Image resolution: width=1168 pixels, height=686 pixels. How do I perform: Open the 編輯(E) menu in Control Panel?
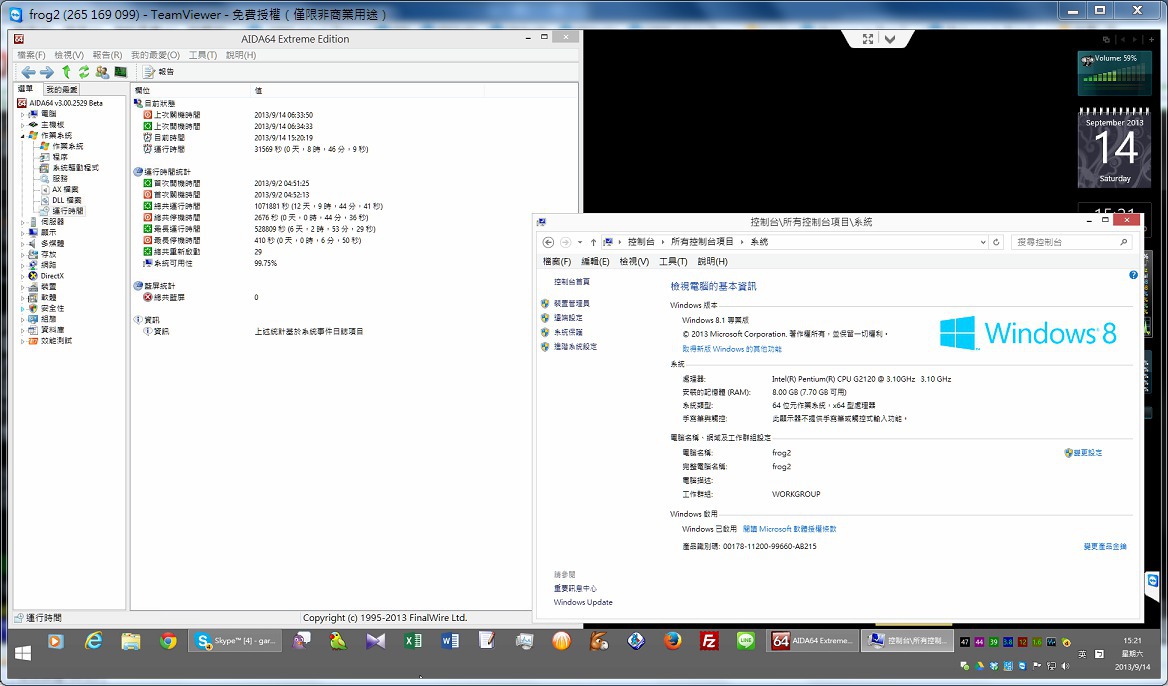[x=595, y=261]
